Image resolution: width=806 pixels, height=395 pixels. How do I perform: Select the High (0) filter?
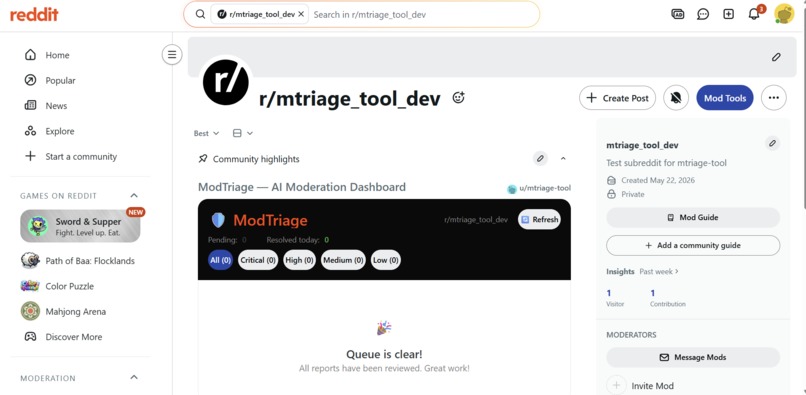point(299,260)
